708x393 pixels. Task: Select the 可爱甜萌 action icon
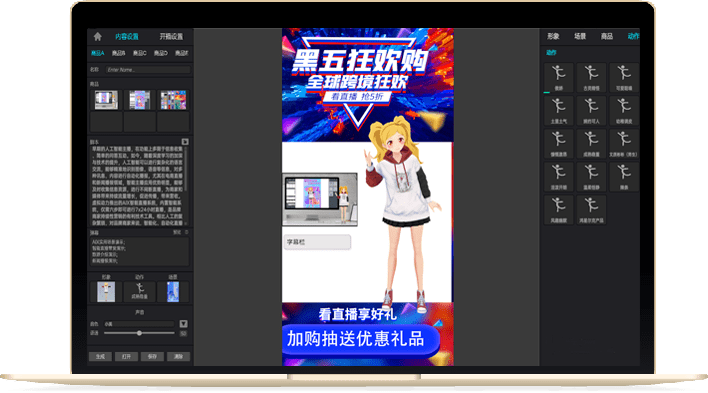point(624,77)
